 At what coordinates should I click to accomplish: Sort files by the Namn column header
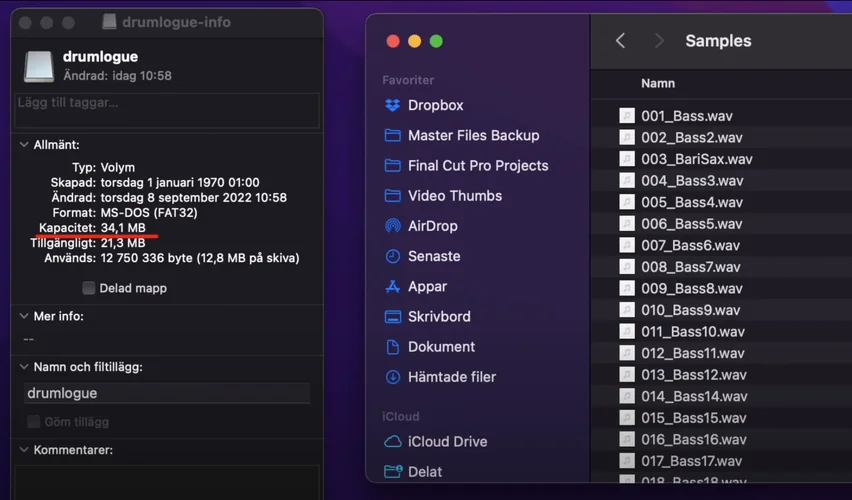pyautogui.click(x=658, y=84)
